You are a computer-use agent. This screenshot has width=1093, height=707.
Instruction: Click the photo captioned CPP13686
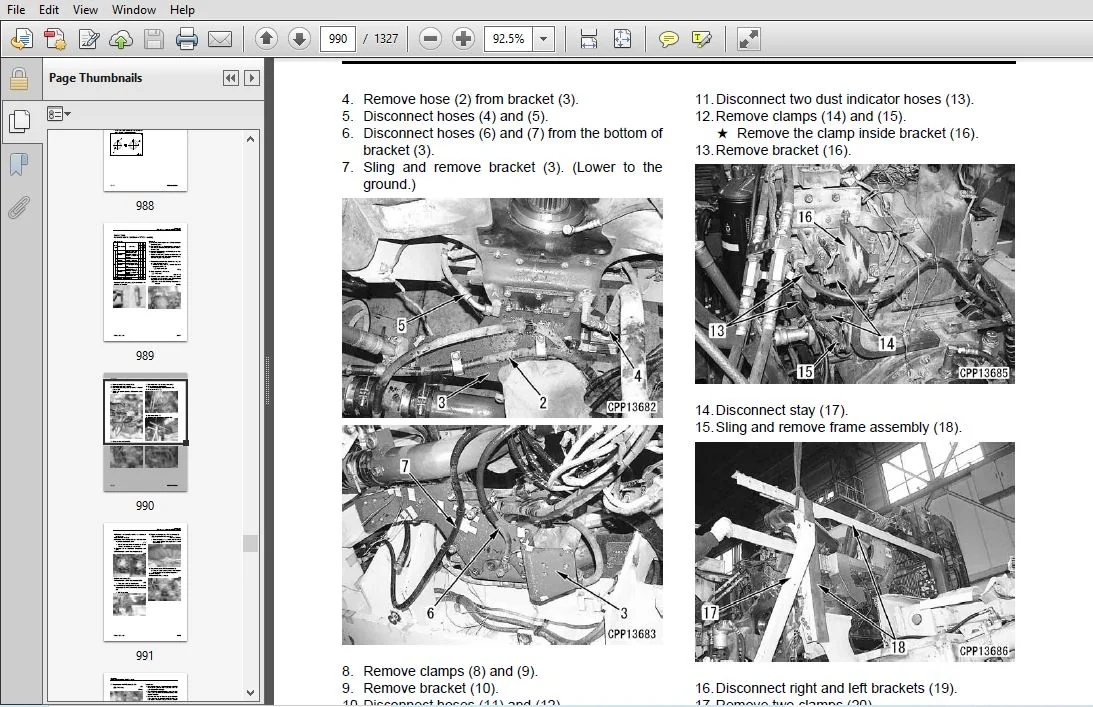coord(855,552)
